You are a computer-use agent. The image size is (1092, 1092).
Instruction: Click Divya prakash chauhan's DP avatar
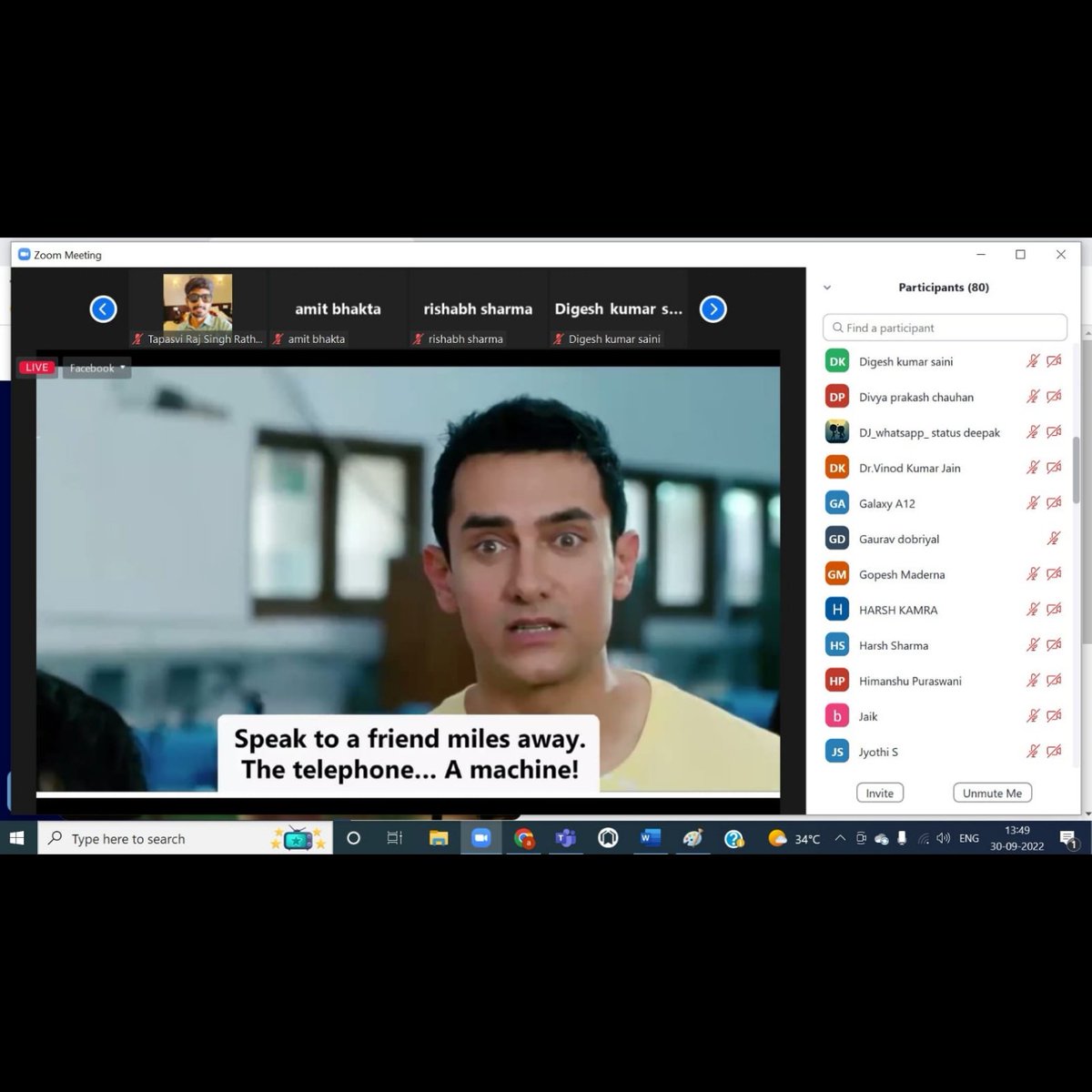pos(837,397)
